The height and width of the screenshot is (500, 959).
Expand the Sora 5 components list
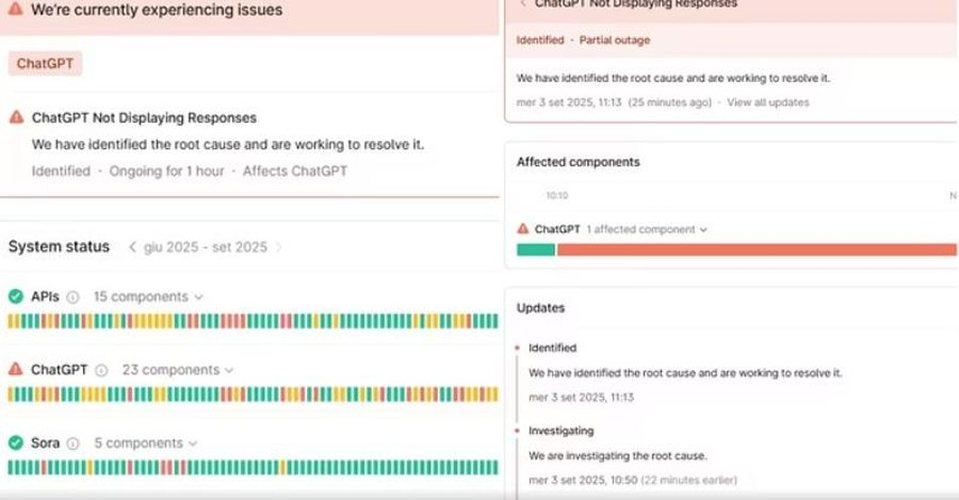[x=151, y=443]
